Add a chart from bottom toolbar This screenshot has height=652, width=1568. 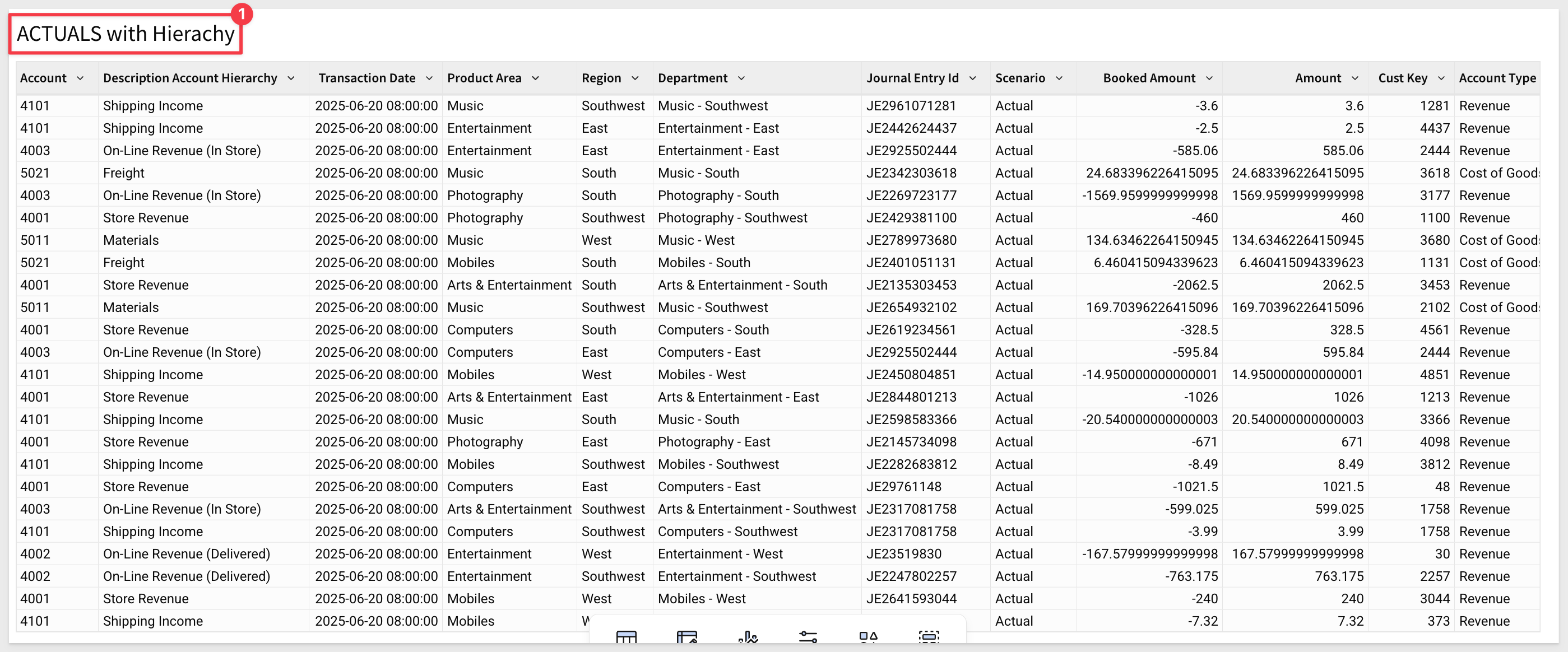(x=748, y=636)
